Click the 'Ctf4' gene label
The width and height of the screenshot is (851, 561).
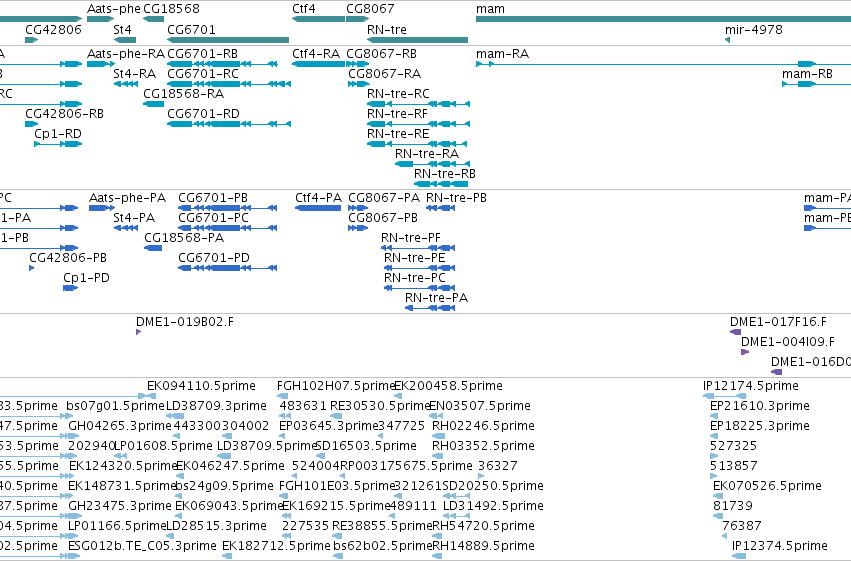pyautogui.click(x=303, y=9)
